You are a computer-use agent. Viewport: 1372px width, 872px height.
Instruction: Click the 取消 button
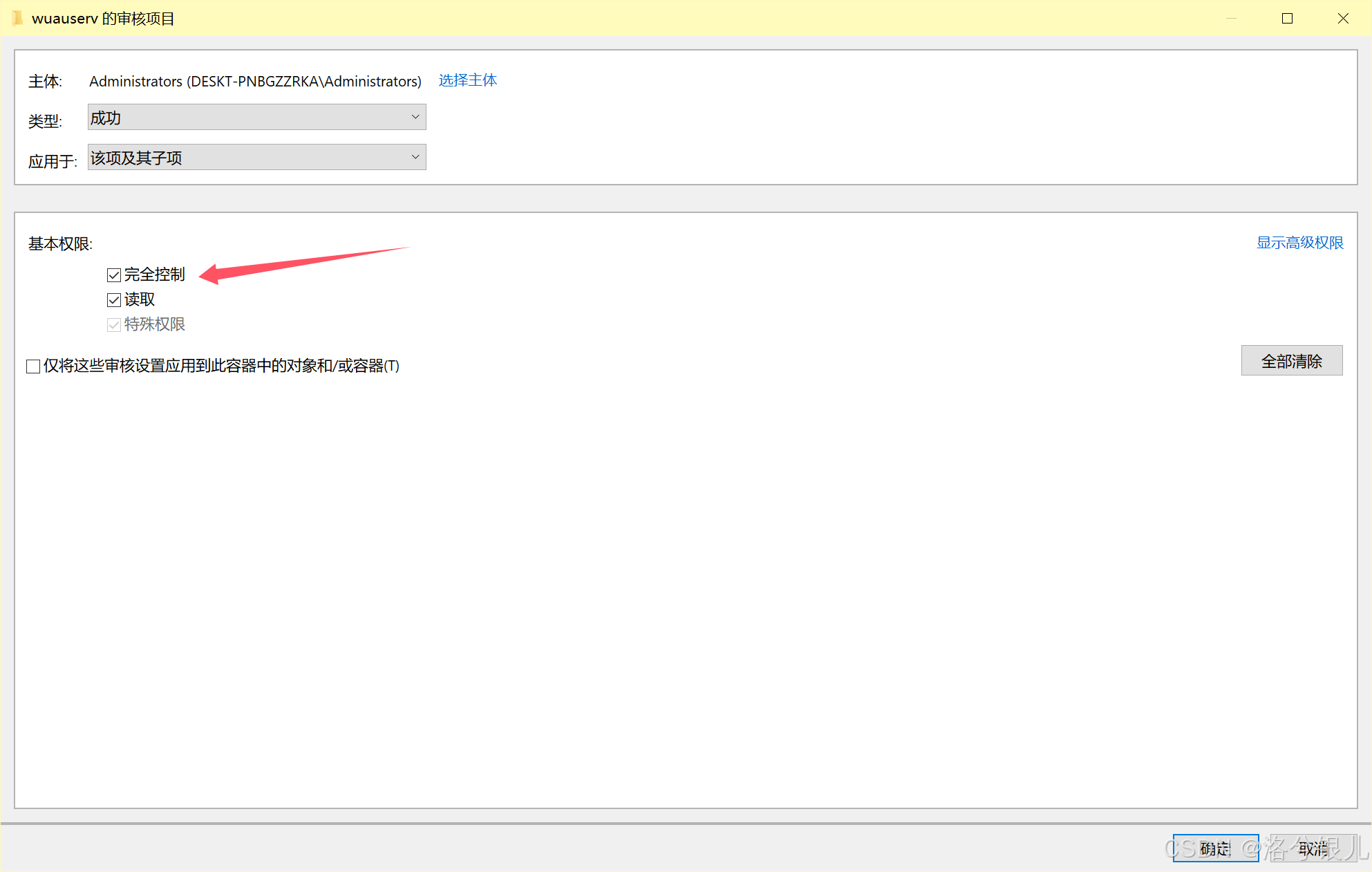pyautogui.click(x=1313, y=848)
